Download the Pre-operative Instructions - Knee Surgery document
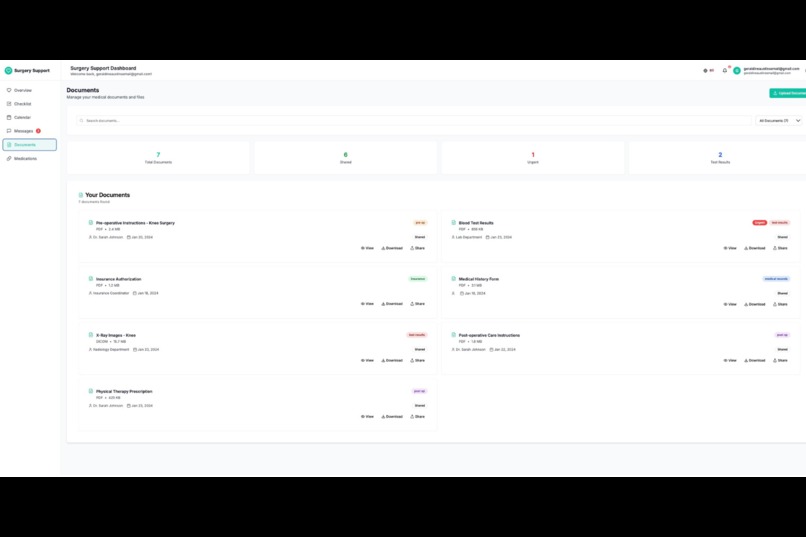The image size is (806, 537). click(x=392, y=248)
